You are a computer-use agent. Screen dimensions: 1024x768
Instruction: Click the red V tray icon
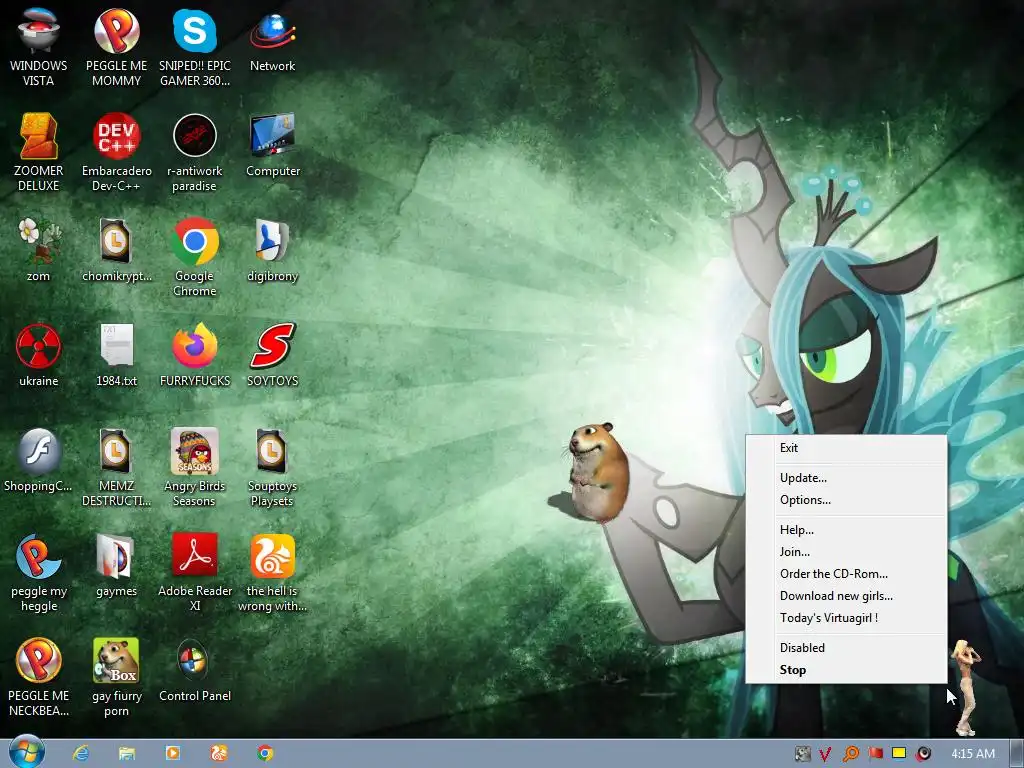[x=825, y=754]
